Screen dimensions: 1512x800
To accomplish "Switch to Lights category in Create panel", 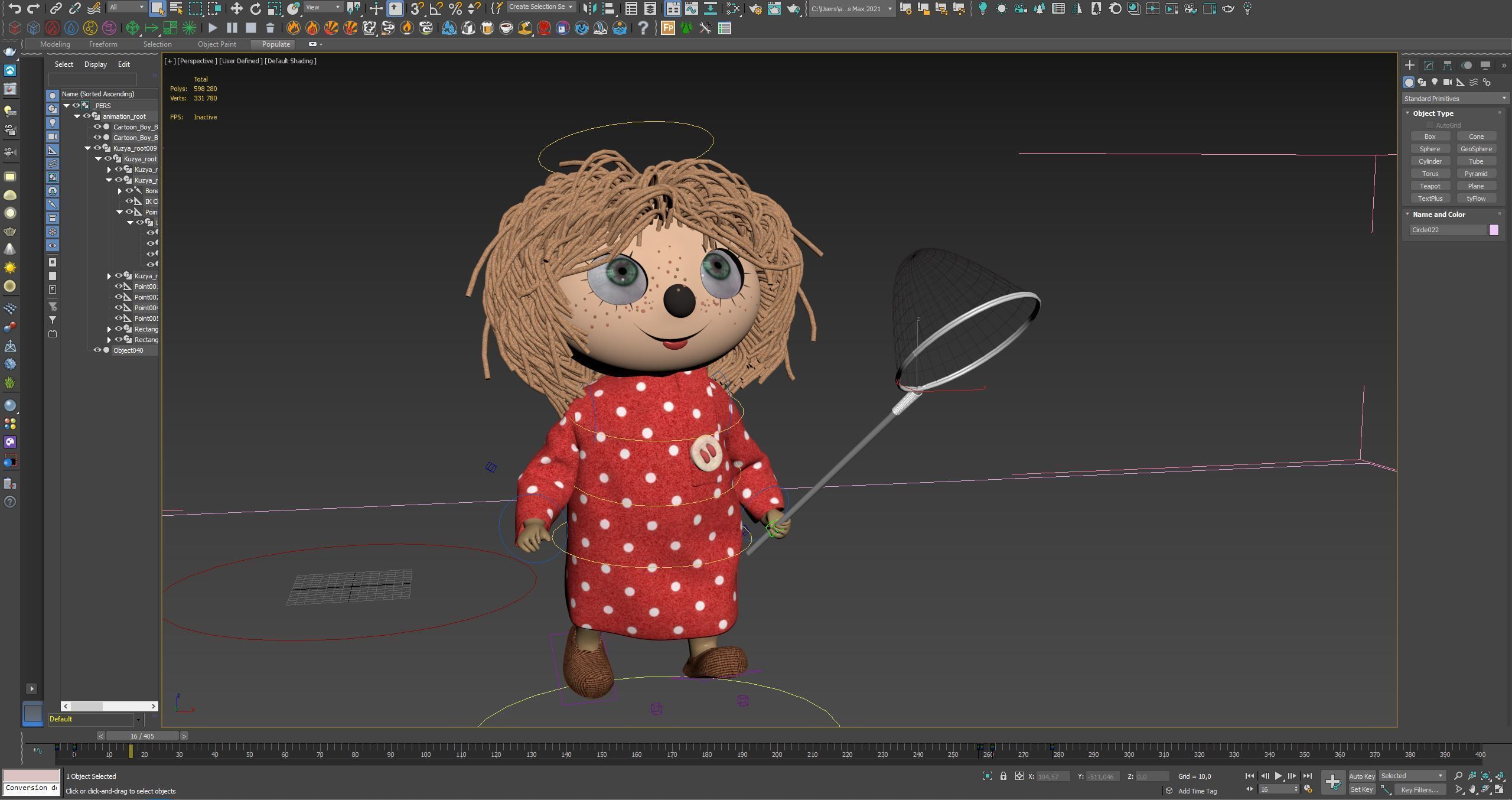I will (x=1435, y=82).
